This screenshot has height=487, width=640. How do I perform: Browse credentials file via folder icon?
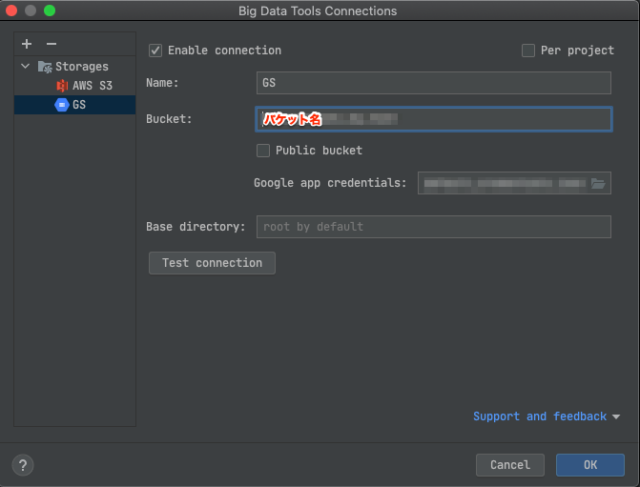pos(598,183)
